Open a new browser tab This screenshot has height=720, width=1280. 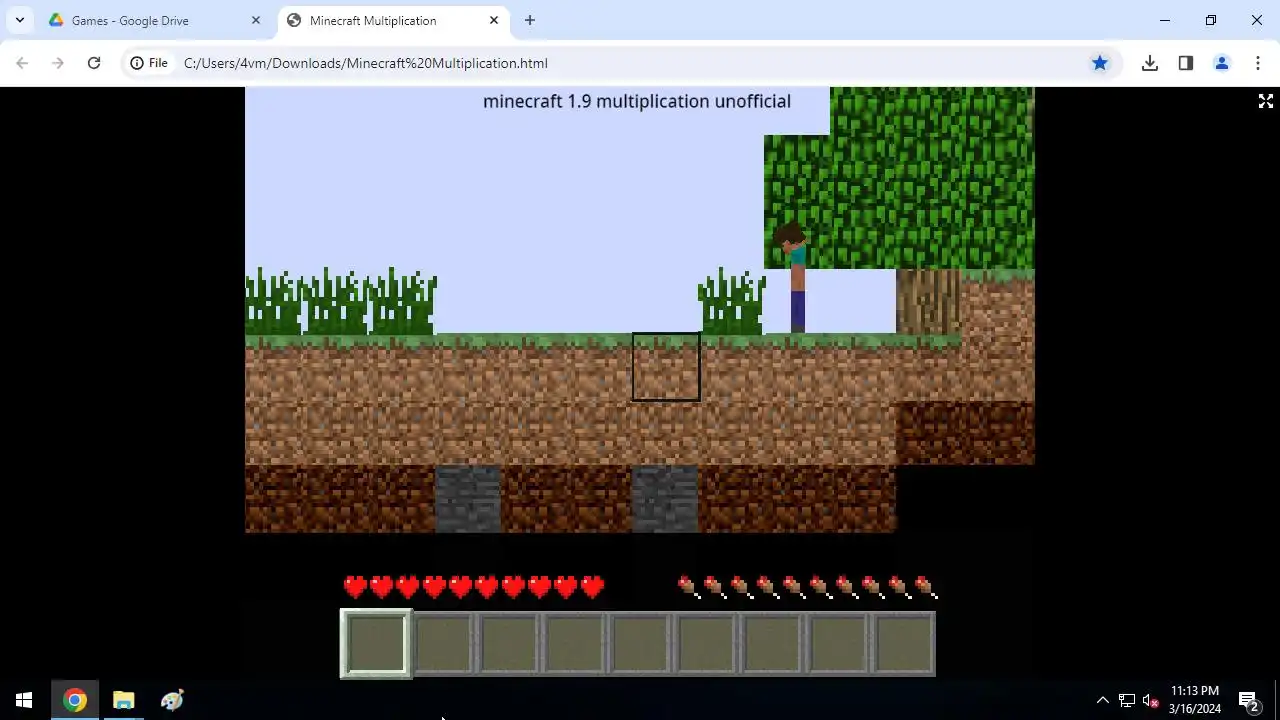[530, 20]
